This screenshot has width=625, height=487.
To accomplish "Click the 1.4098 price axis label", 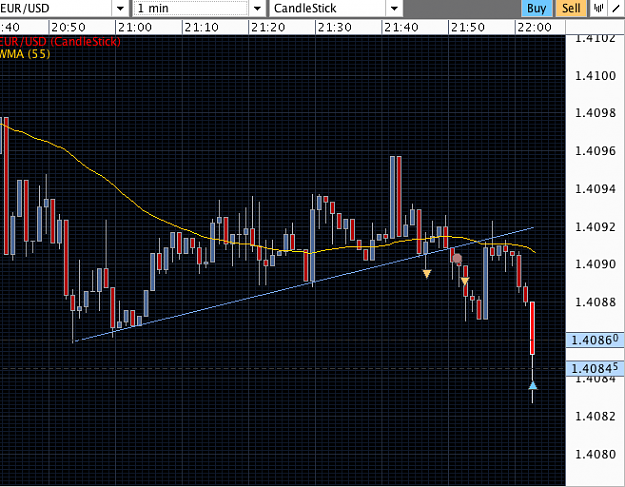I will point(595,113).
